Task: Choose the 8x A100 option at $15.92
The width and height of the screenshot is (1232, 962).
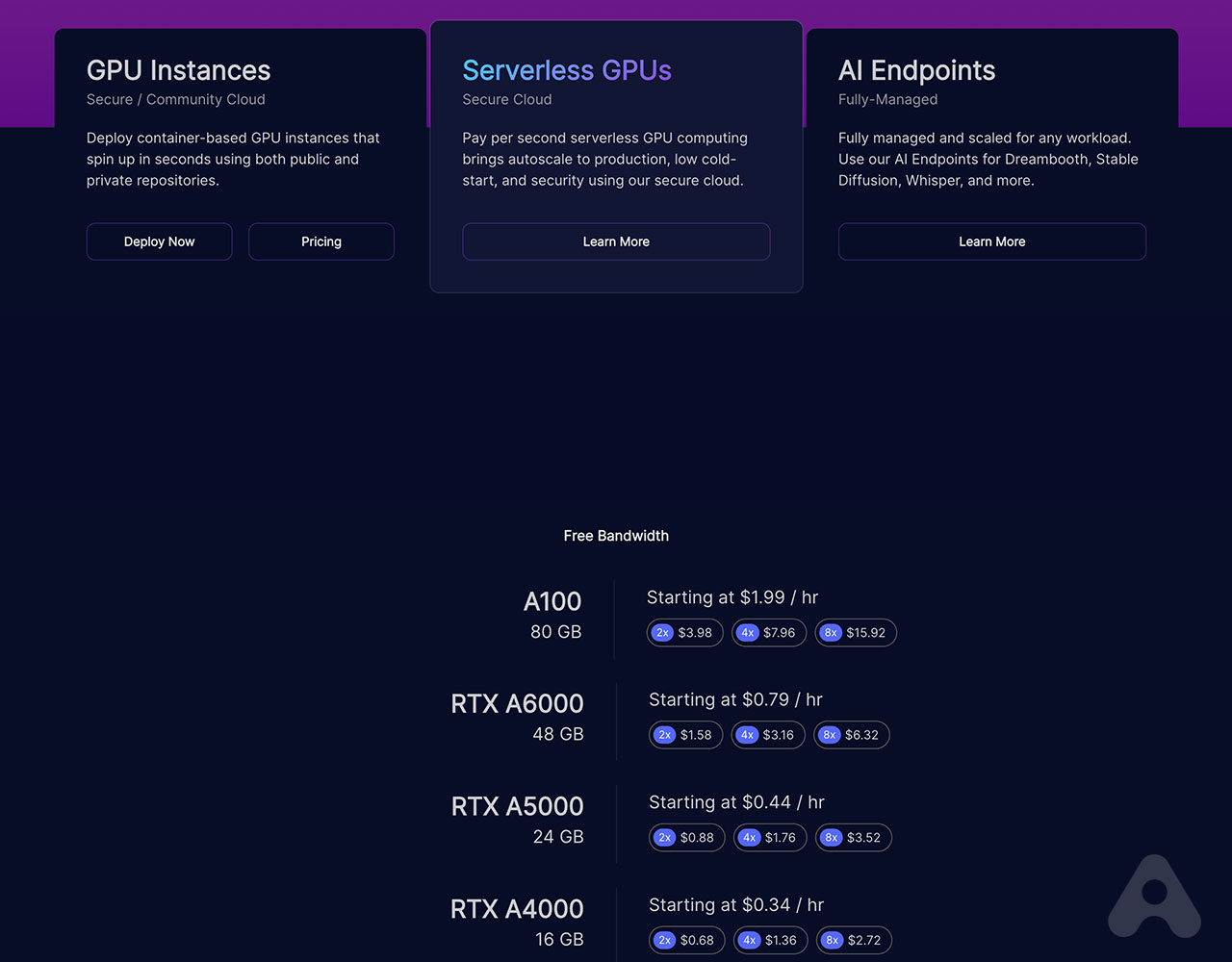Action: (855, 632)
